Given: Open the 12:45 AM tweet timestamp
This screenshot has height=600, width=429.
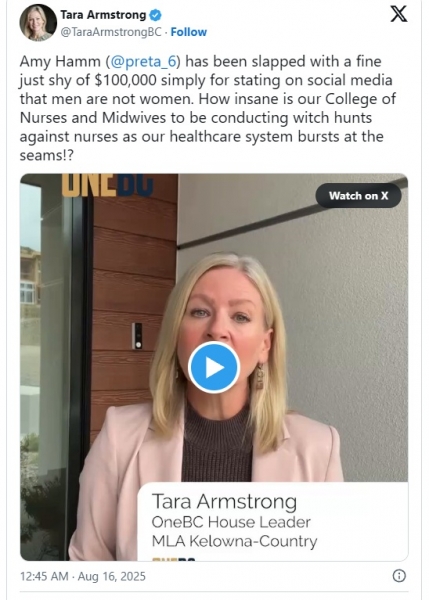Looking at the screenshot, I should [x=44, y=576].
